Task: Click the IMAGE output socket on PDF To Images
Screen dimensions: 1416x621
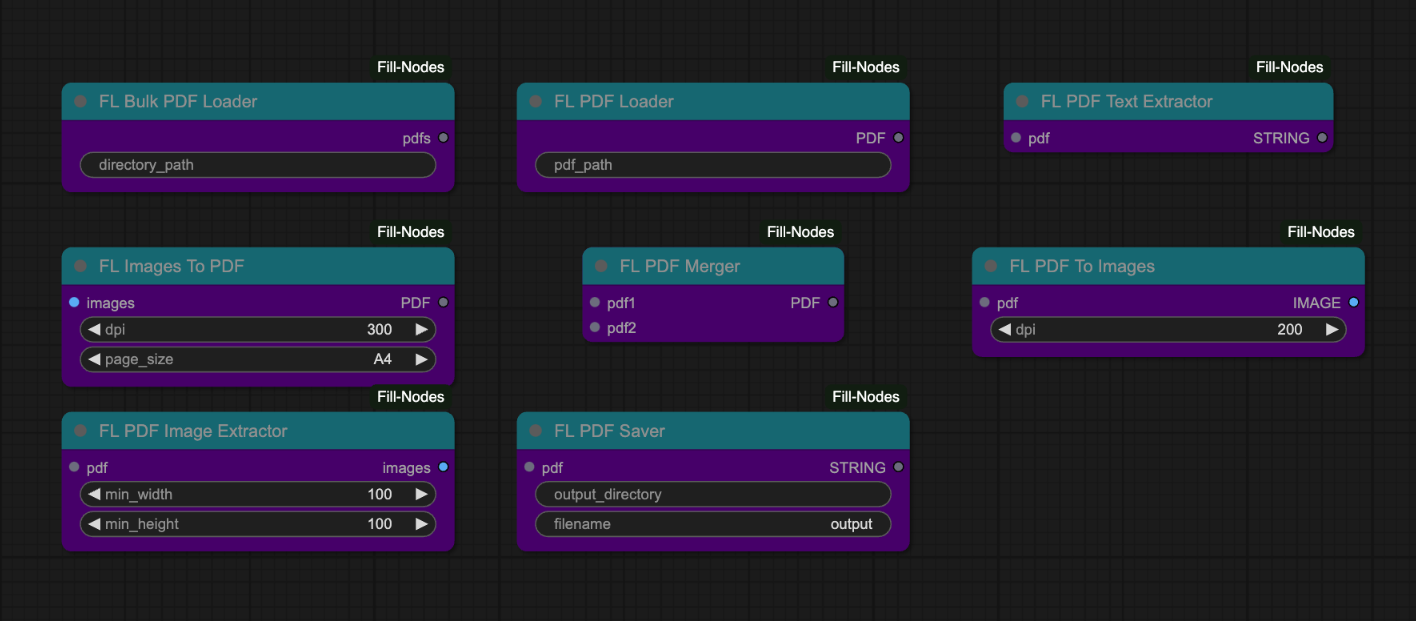Action: 1353,302
